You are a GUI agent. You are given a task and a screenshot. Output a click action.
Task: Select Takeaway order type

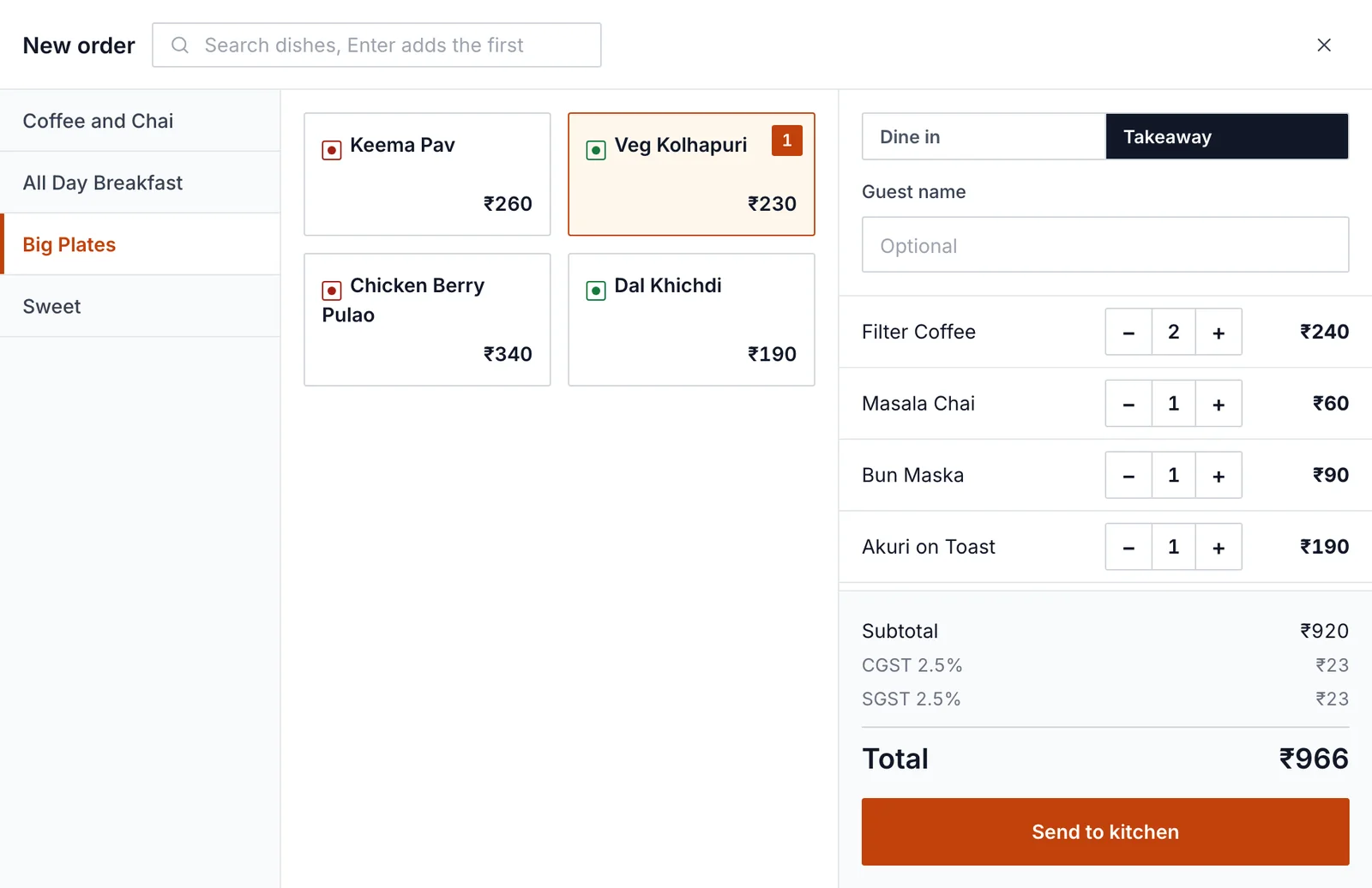point(1227,136)
